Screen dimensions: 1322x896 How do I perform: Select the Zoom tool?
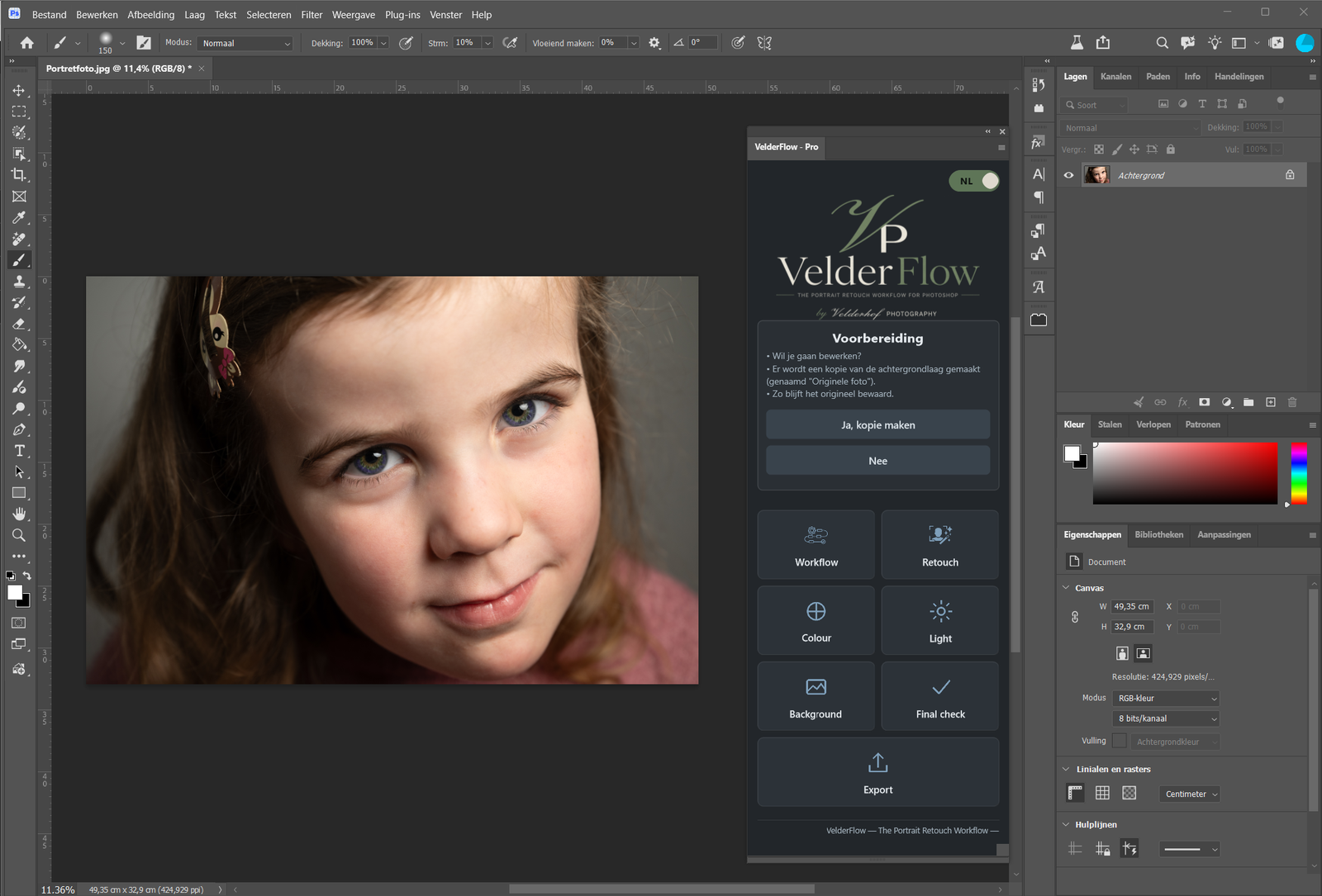pos(19,535)
